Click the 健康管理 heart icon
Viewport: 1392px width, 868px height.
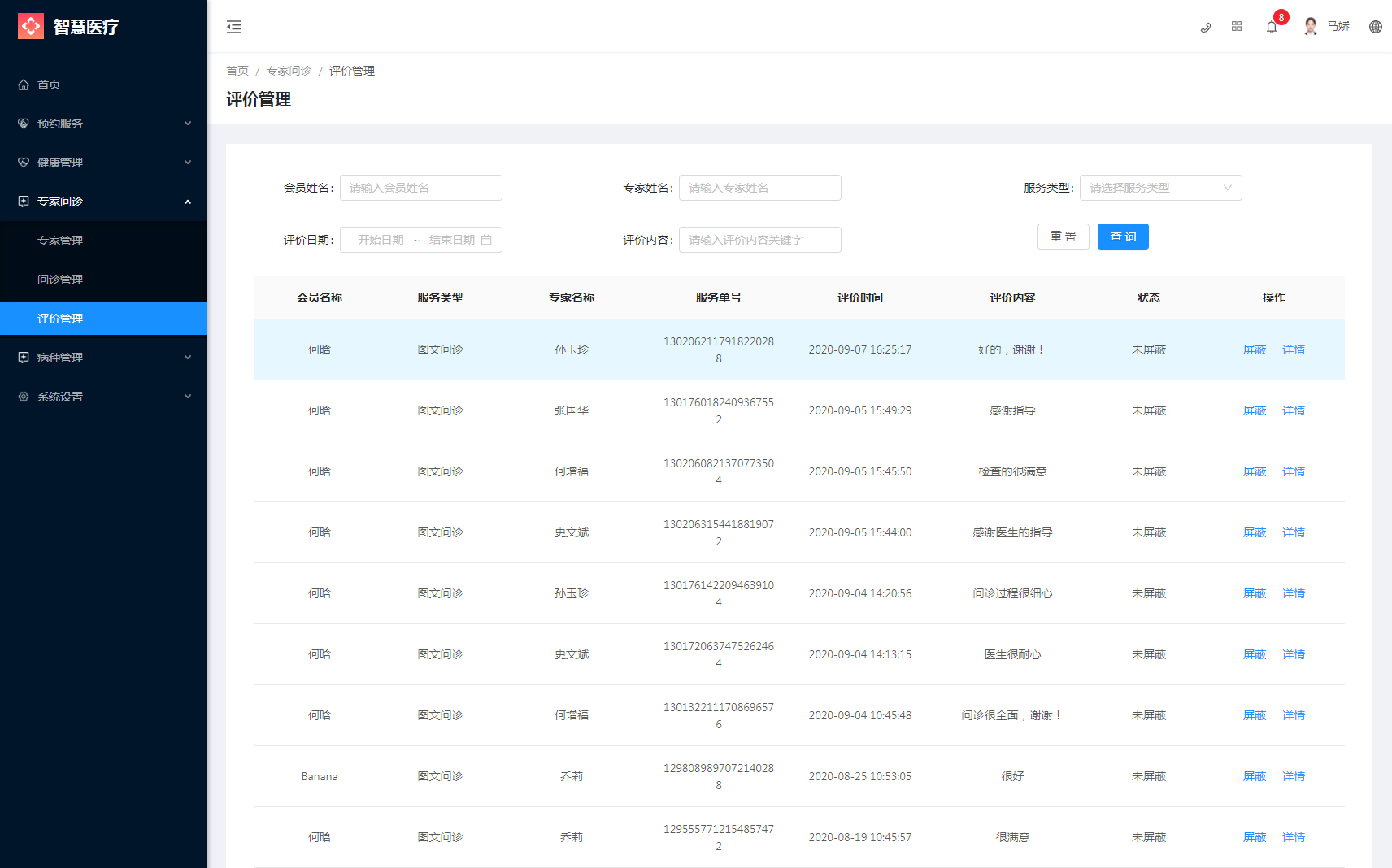[24, 163]
